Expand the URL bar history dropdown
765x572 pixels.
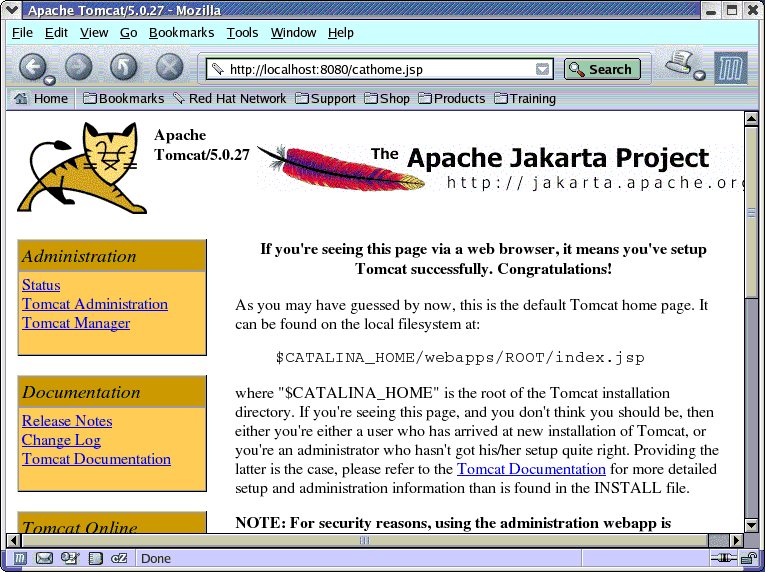[x=543, y=69]
